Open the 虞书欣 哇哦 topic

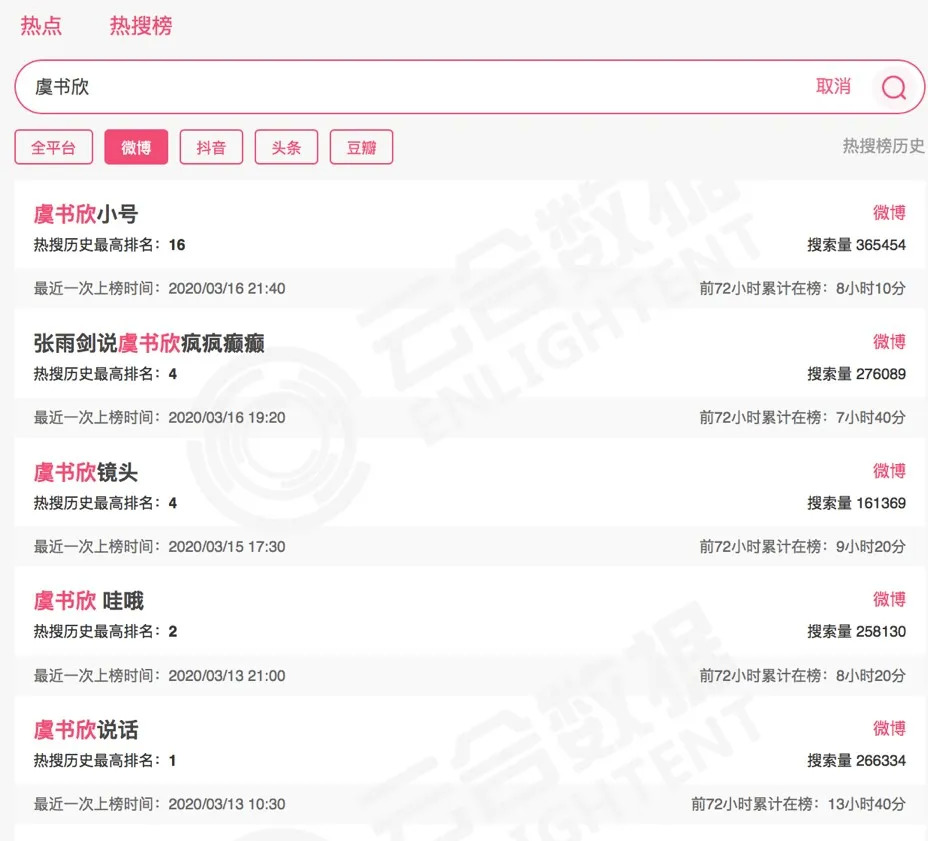pos(89,601)
